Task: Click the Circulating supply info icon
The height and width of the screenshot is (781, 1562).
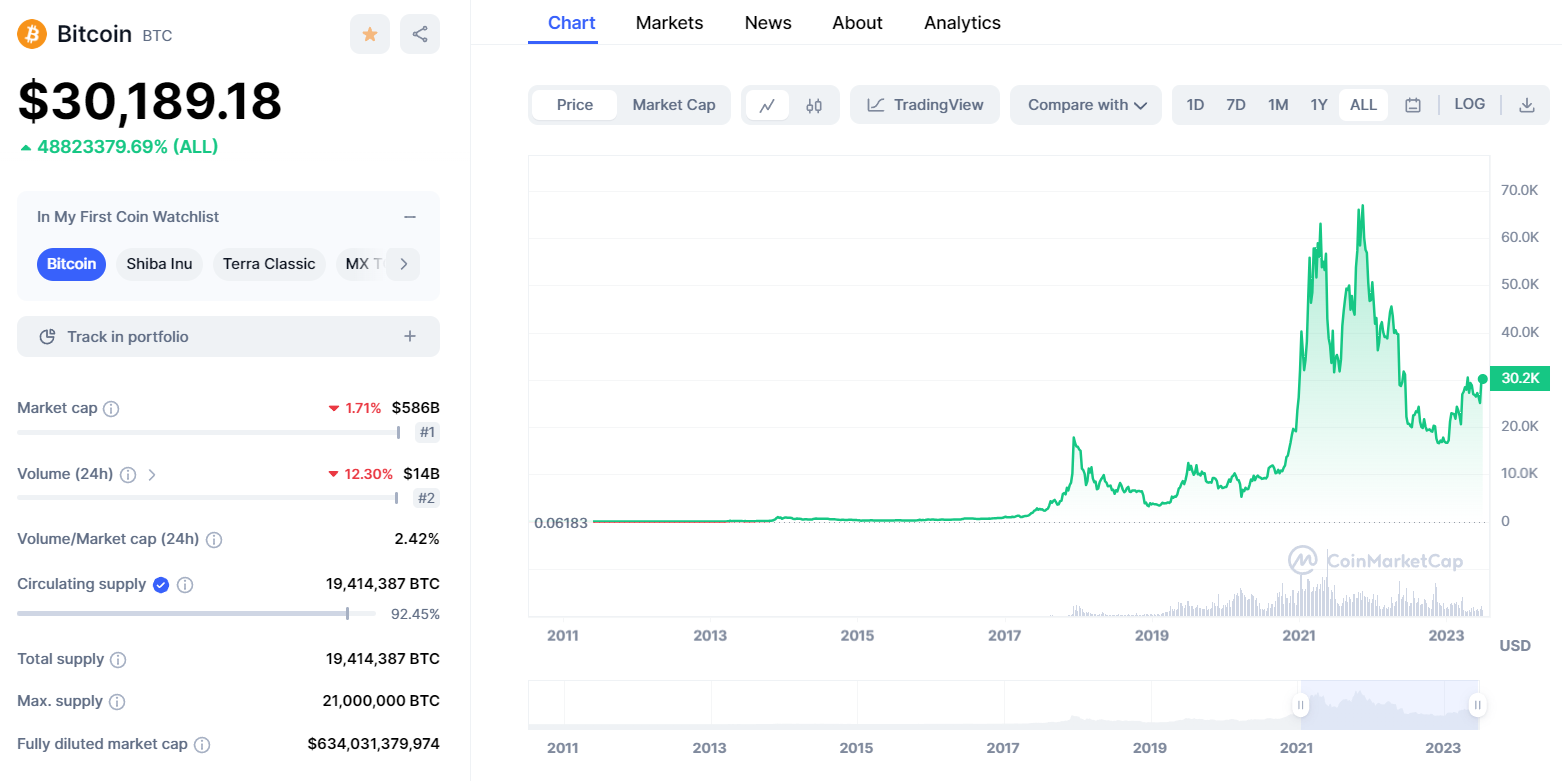Action: click(x=185, y=585)
